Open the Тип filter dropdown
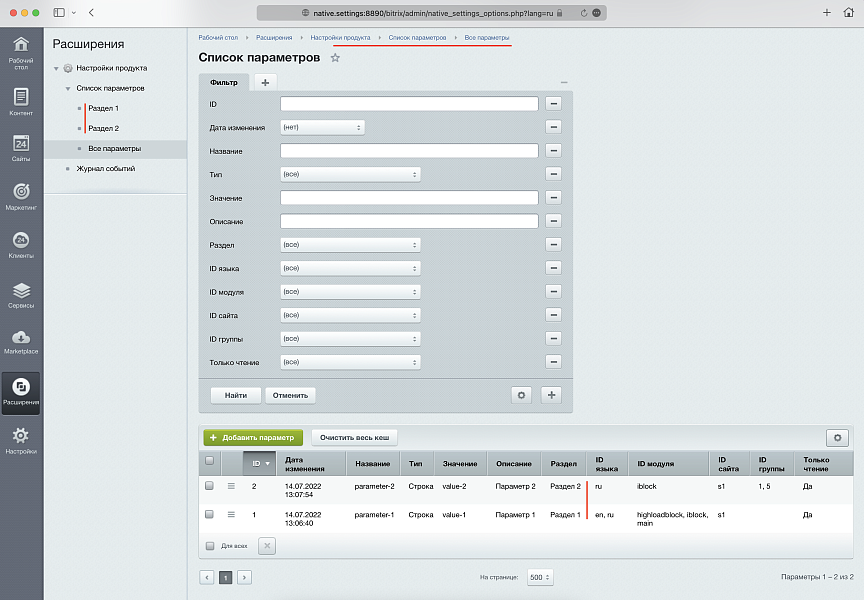 click(350, 174)
